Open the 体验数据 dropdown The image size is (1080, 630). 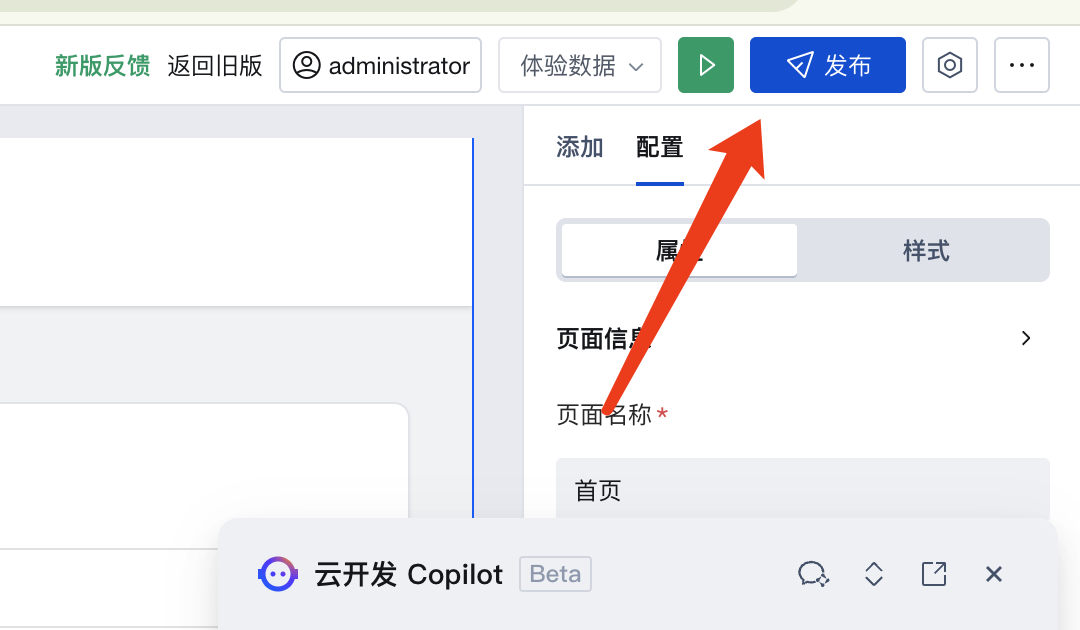[x=580, y=65]
